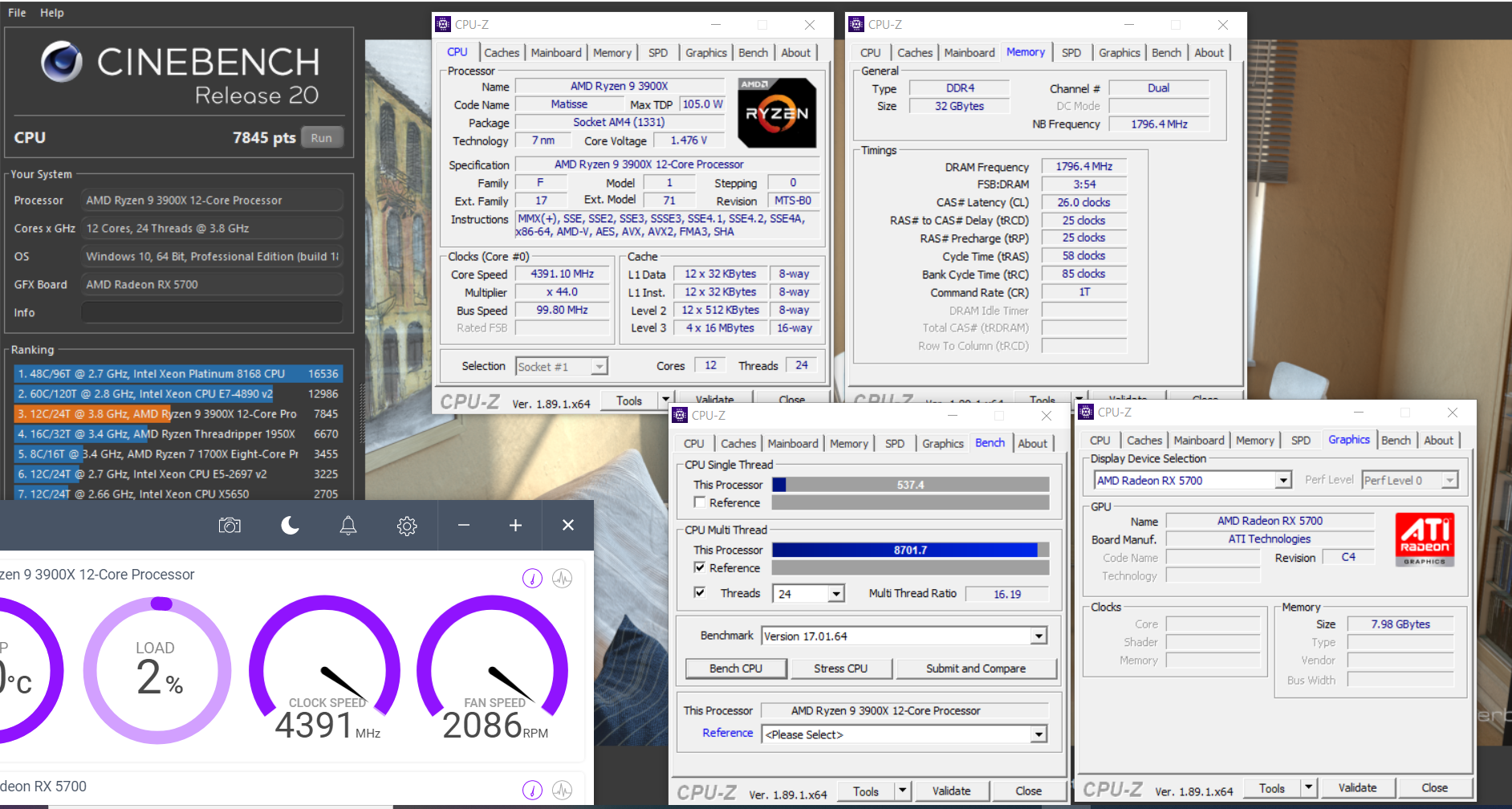Screen dimensions: 1512x809
Task: Select the Caches tab in the CPU-Z Bench window
Action: pos(738,444)
